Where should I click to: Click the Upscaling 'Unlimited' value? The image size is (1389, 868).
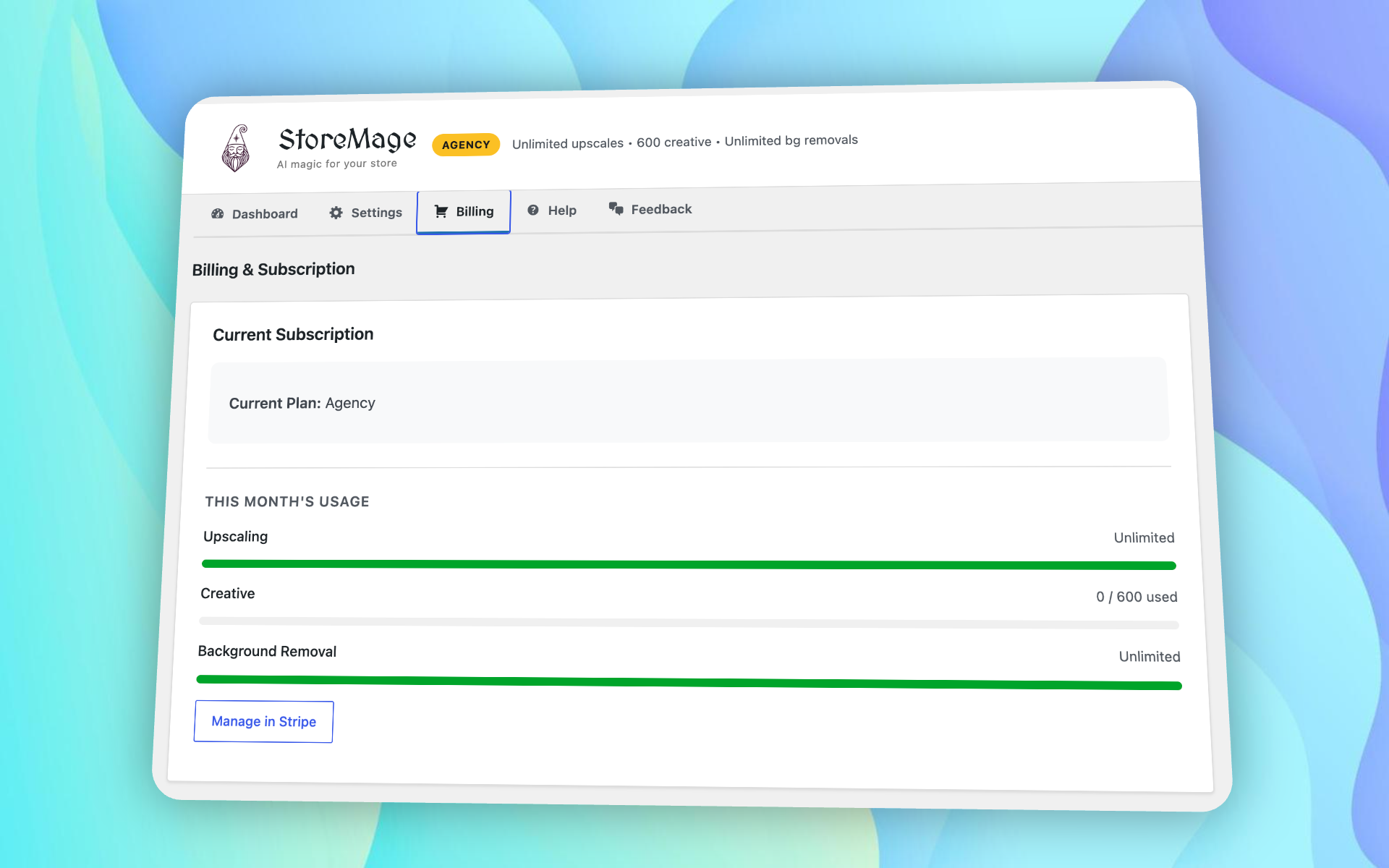(x=1144, y=537)
